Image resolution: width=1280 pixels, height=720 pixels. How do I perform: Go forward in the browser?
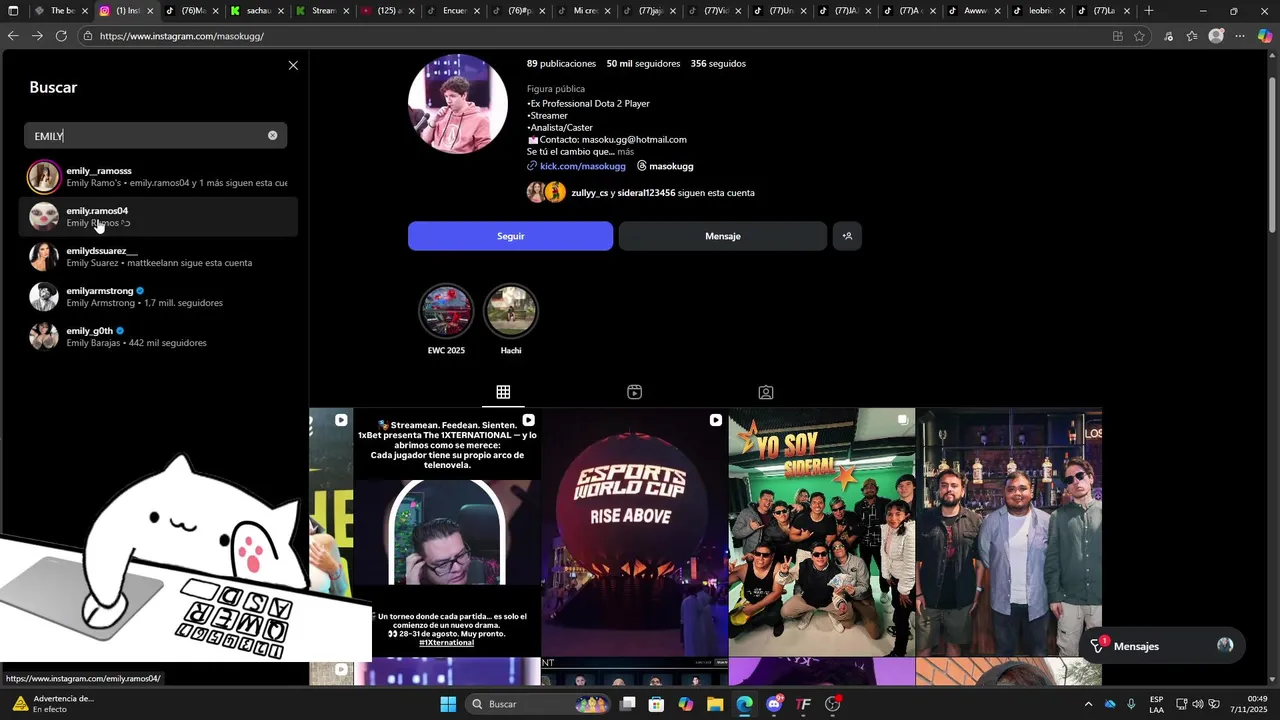[37, 36]
